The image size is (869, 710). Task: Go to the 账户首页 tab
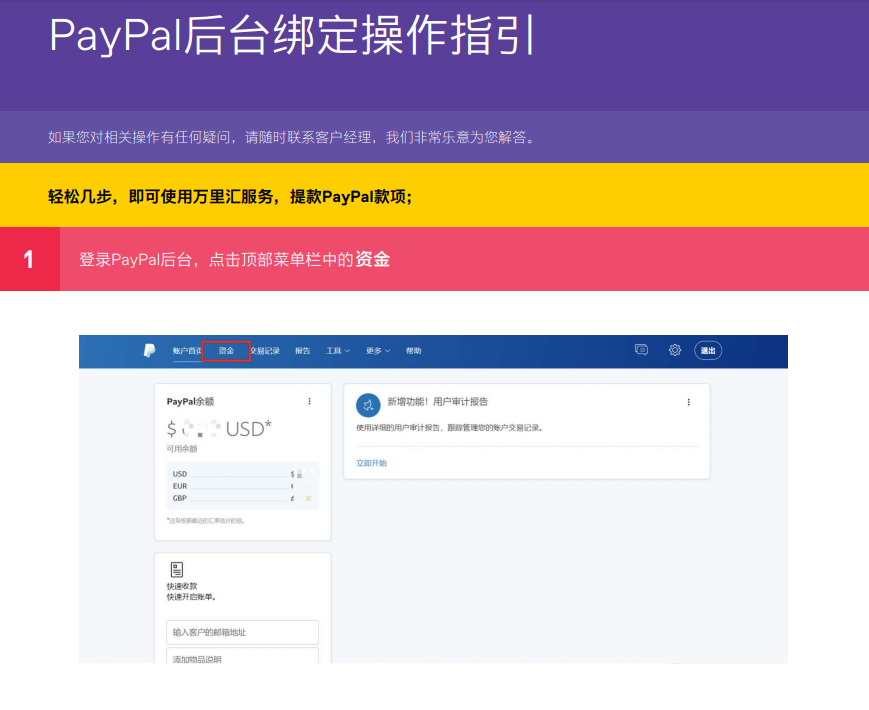[x=186, y=351]
